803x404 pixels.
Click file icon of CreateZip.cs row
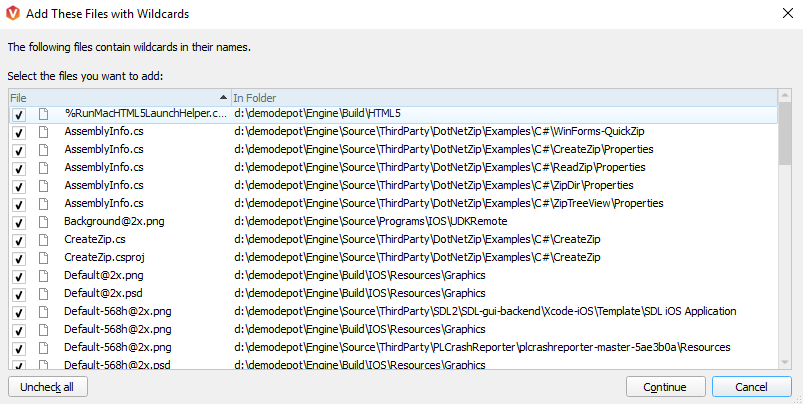point(44,240)
